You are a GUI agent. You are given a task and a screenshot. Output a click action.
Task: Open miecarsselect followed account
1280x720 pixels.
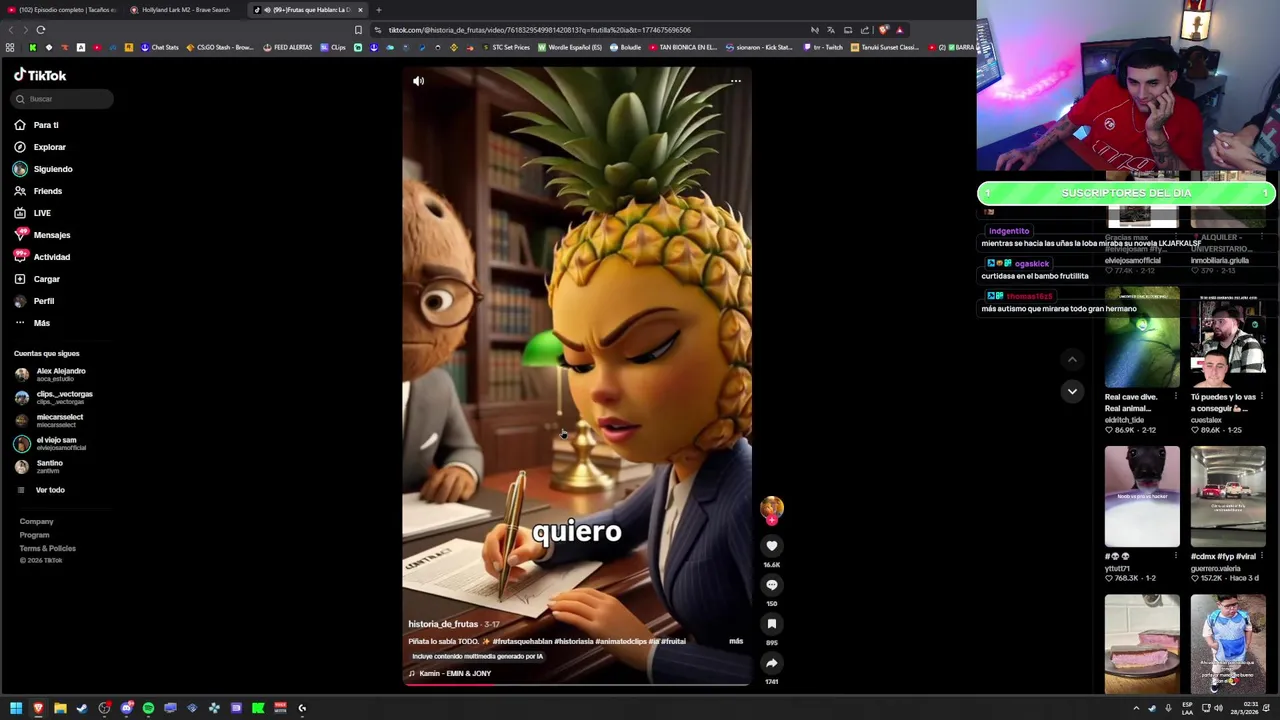tap(60, 420)
